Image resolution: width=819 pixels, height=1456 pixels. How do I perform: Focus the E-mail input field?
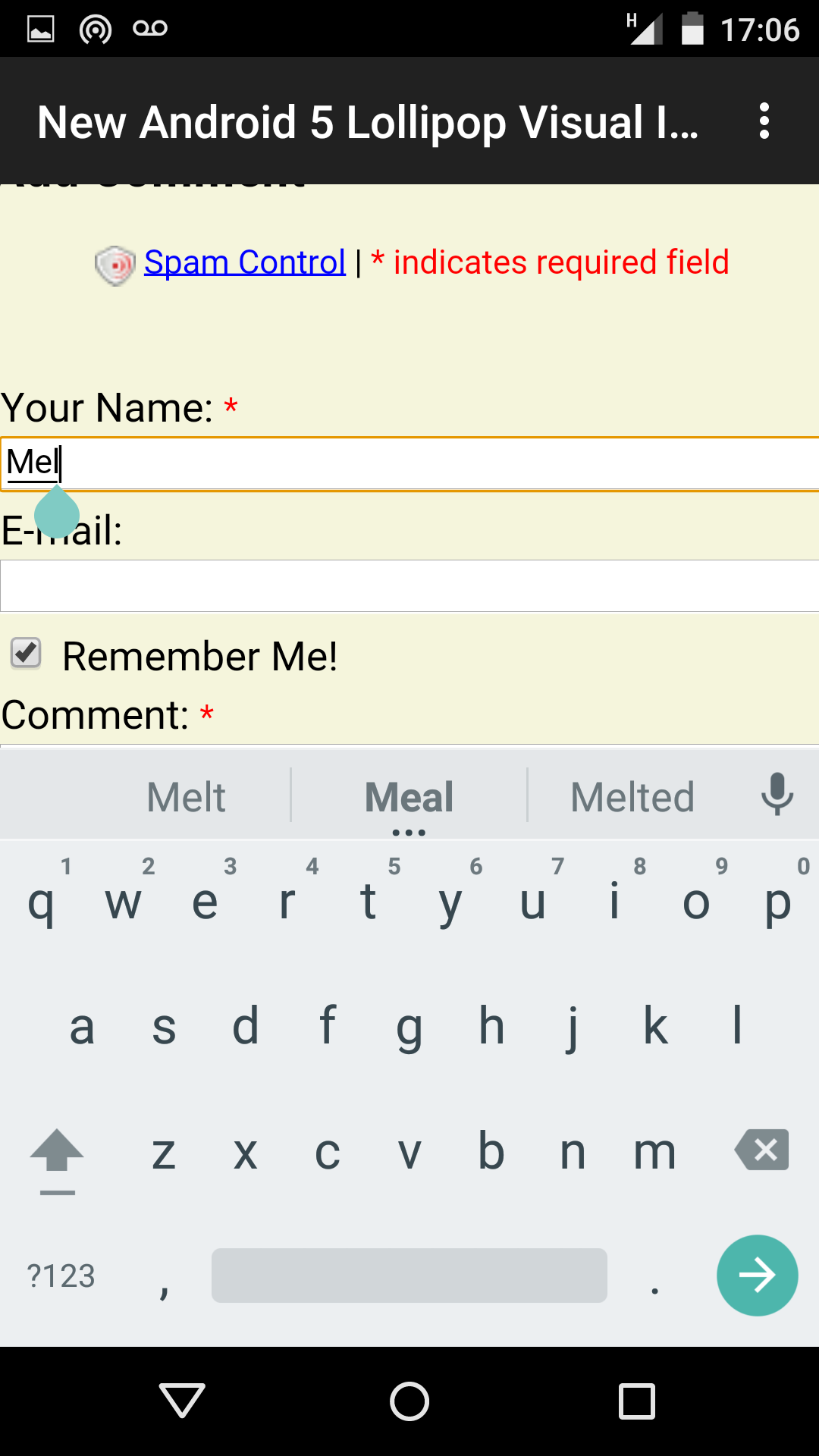point(409,585)
